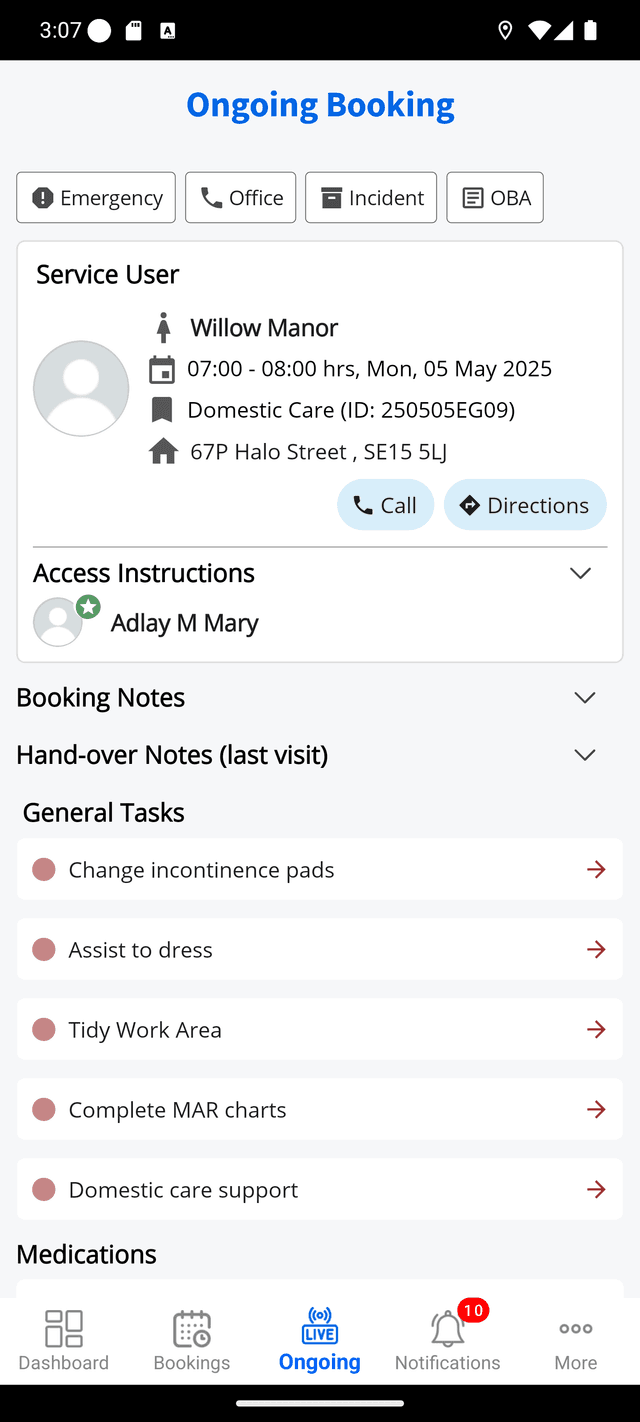The width and height of the screenshot is (640, 1422).
Task: Open the location pin in status bar
Action: coord(505,30)
